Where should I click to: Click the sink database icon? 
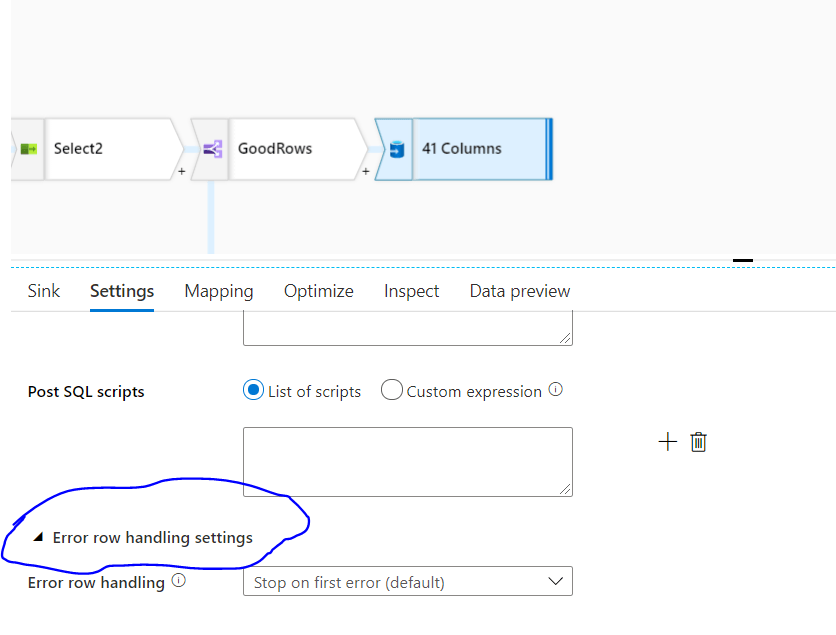click(x=396, y=149)
